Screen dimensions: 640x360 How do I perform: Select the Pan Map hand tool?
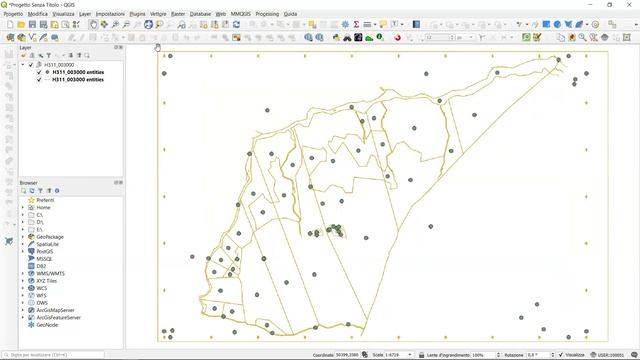coord(93,24)
